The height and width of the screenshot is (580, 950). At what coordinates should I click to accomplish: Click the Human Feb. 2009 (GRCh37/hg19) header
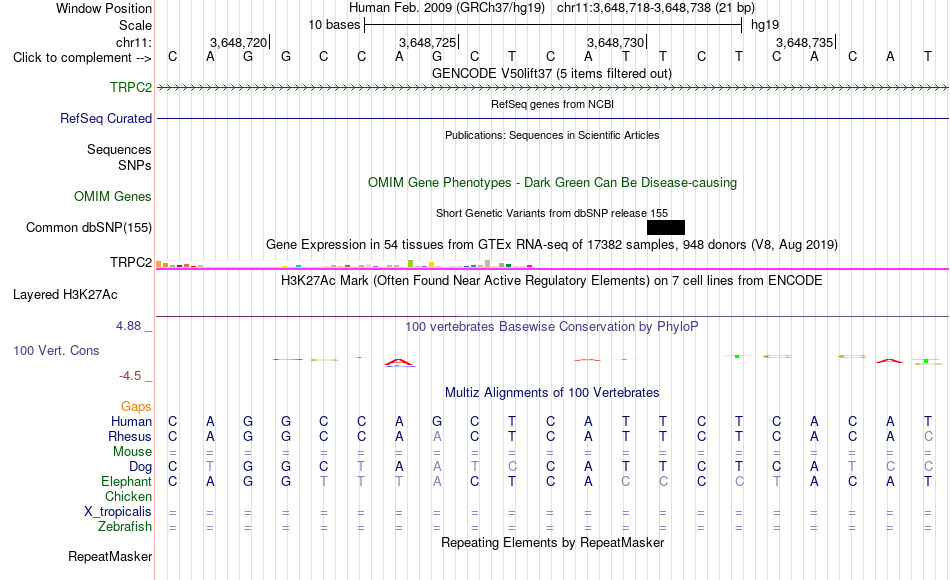447,8
